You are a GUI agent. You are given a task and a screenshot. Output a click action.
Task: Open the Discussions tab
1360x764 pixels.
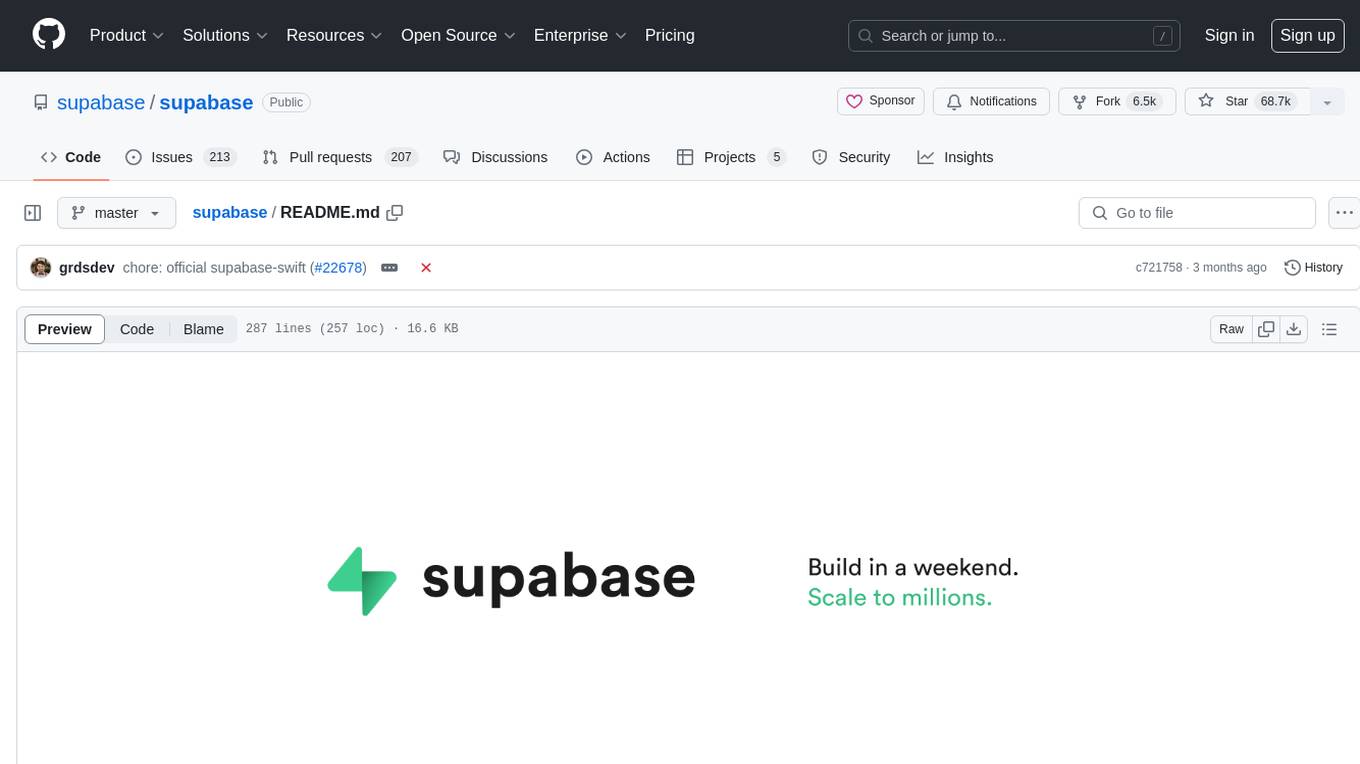pyautogui.click(x=496, y=157)
